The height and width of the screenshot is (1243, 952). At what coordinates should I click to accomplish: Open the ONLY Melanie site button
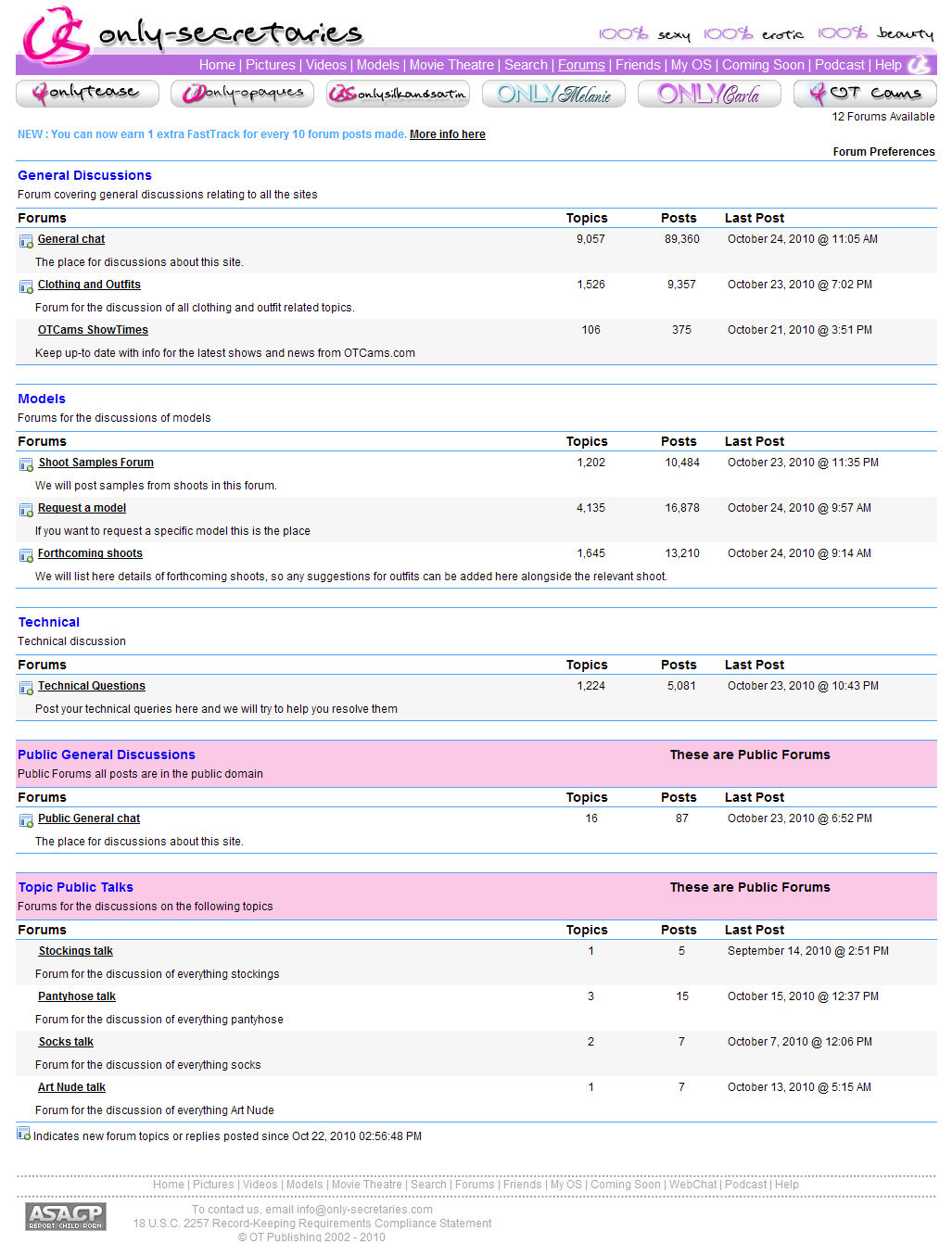(x=554, y=94)
